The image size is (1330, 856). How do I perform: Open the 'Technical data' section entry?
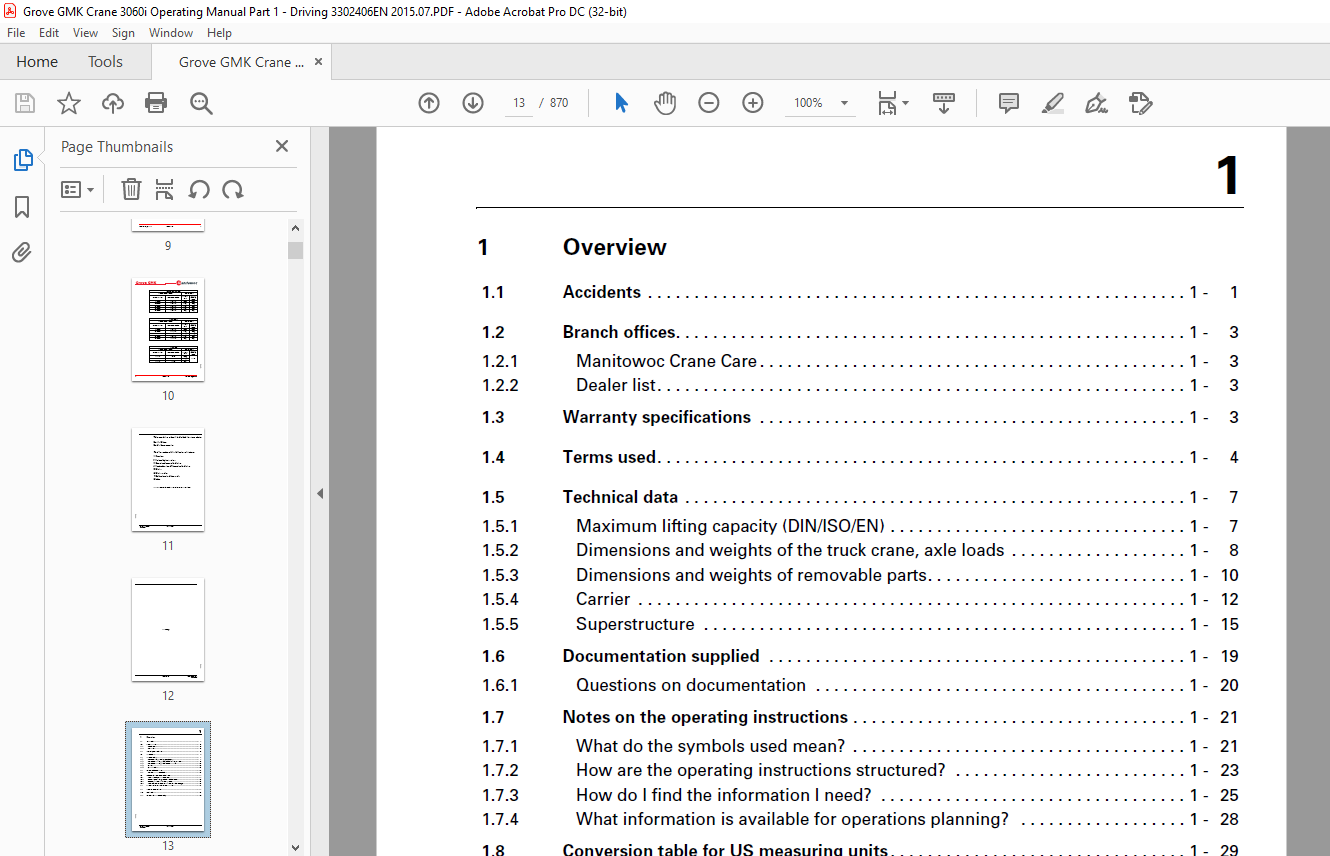[x=620, y=497]
